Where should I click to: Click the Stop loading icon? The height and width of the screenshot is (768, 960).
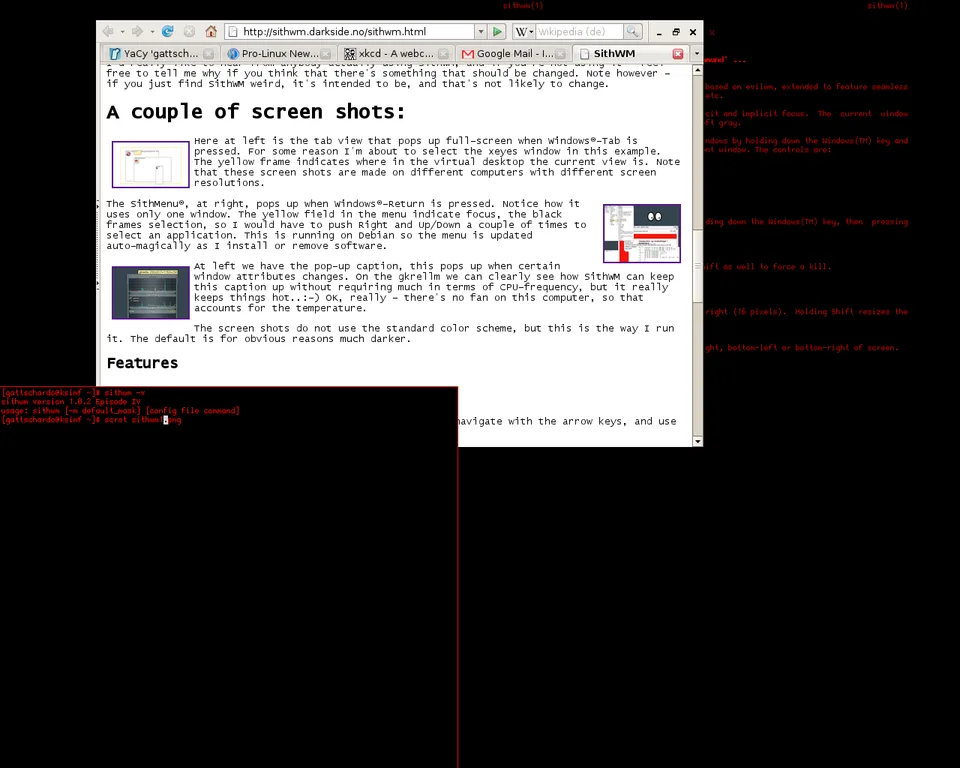(x=189, y=31)
